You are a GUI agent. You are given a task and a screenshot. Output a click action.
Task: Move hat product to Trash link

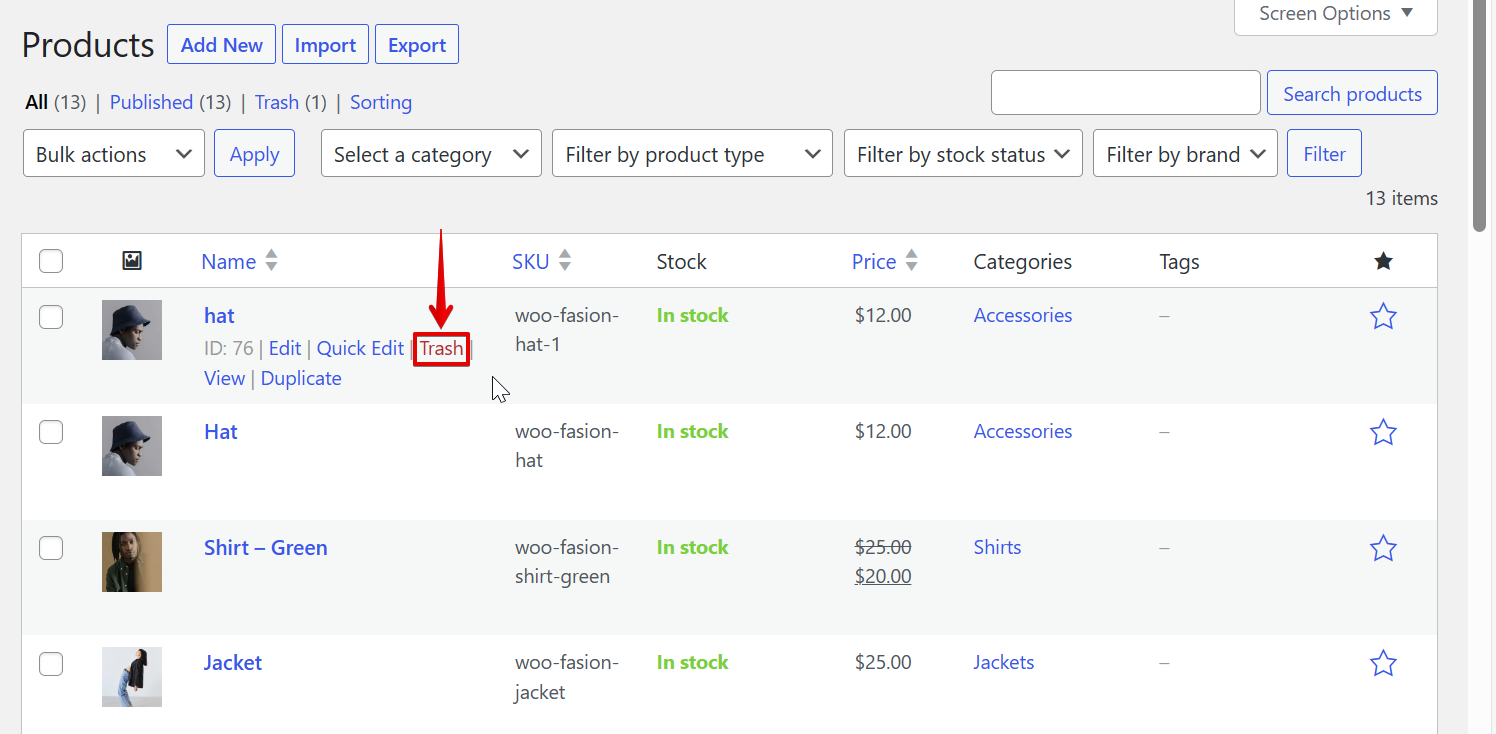point(441,348)
